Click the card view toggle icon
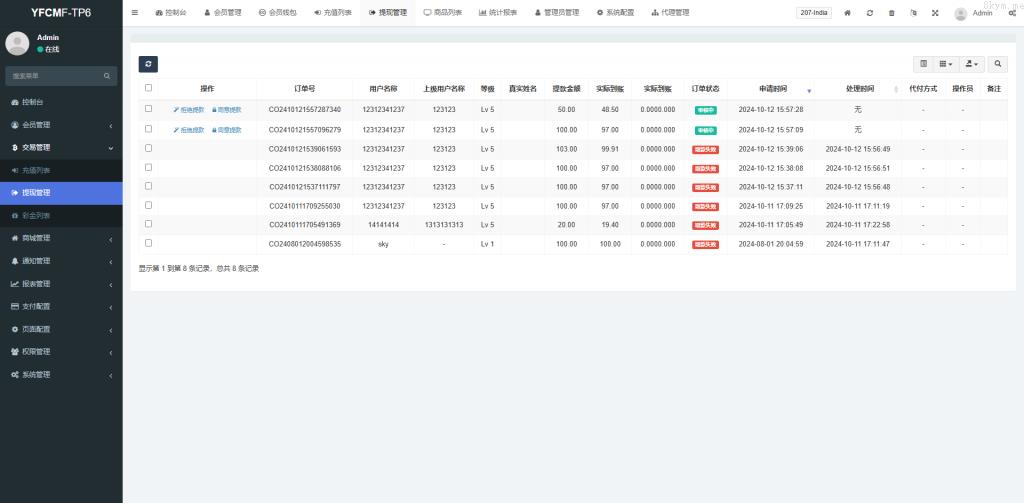 923,64
